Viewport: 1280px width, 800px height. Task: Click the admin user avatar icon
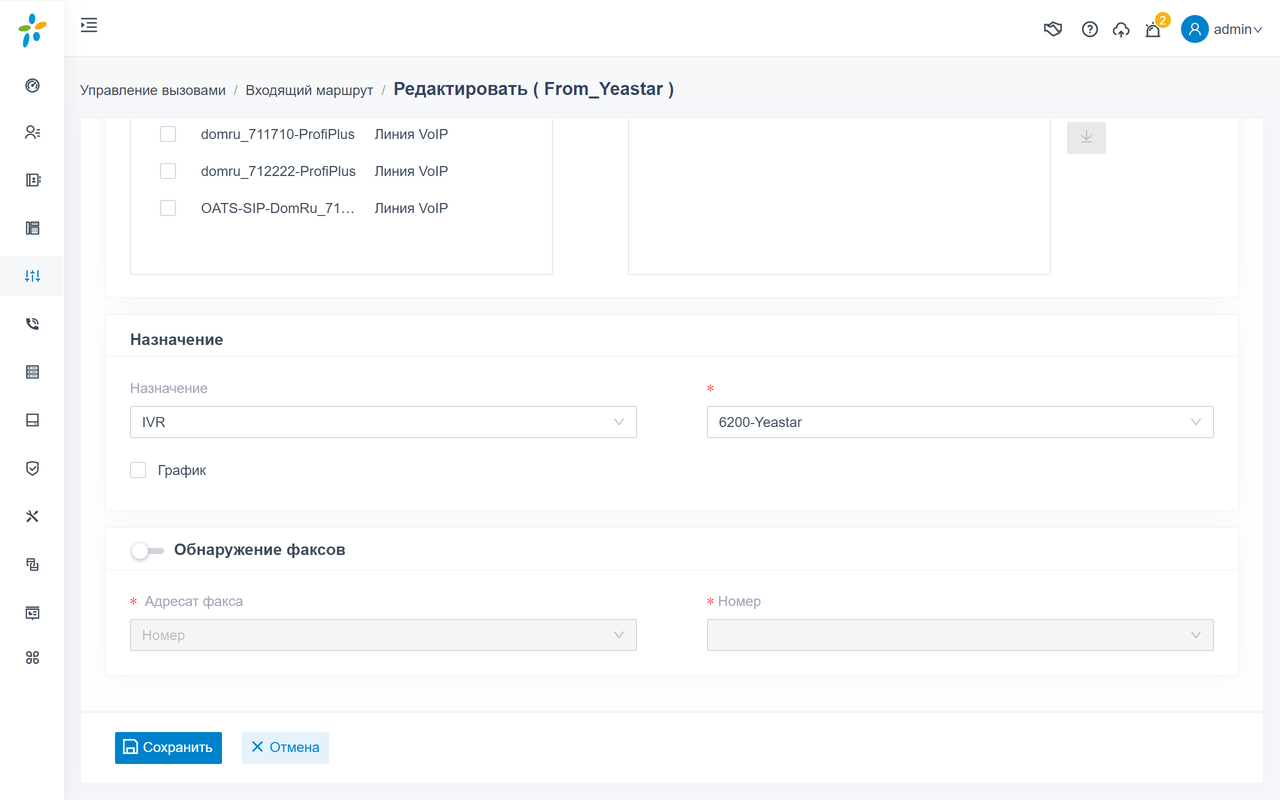coord(1195,29)
